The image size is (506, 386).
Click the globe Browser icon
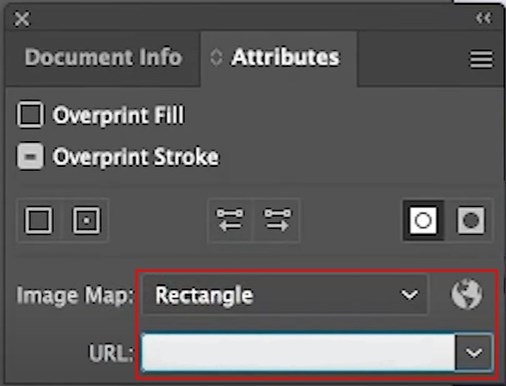point(467,295)
